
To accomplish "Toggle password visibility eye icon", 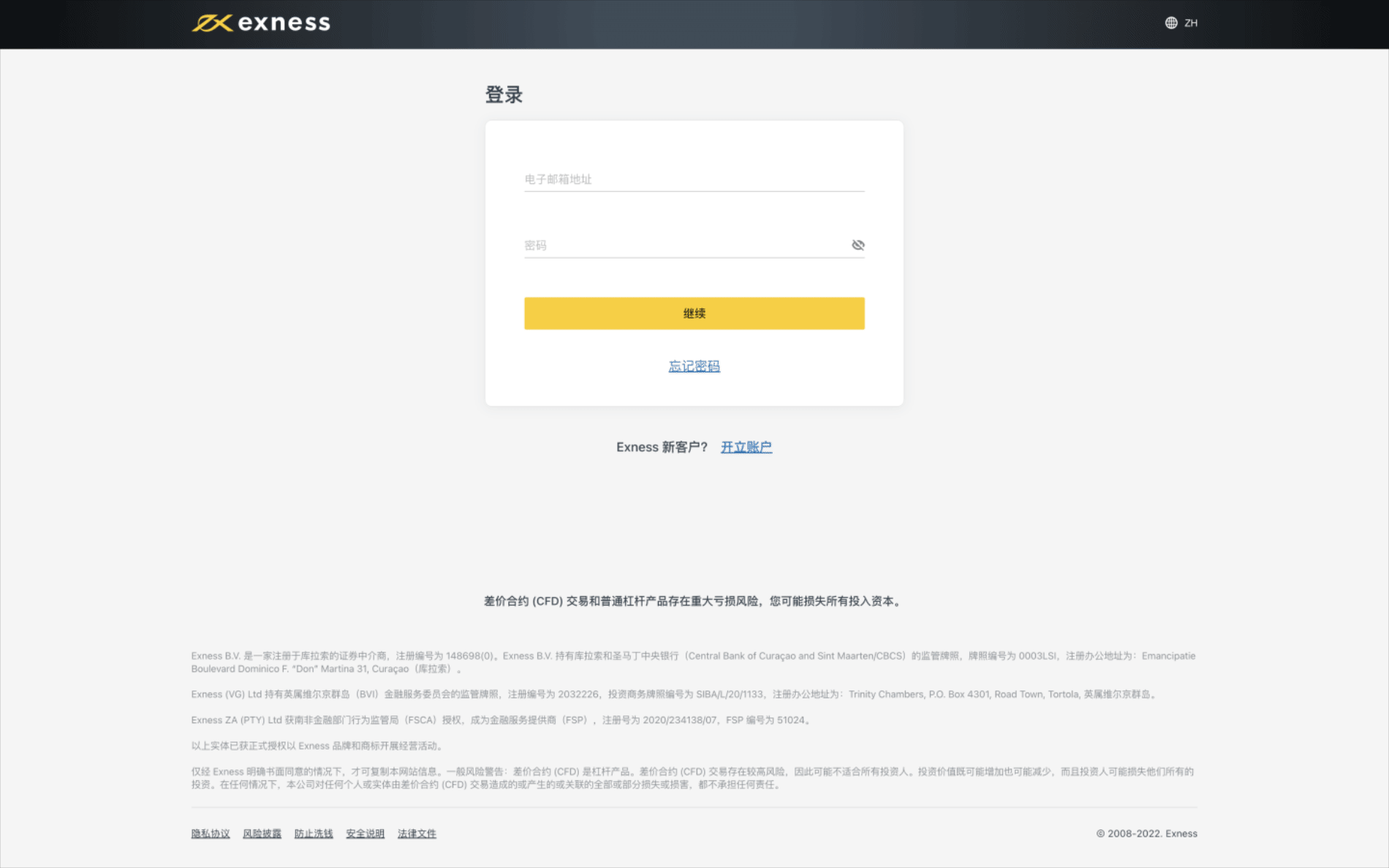I will click(x=858, y=245).
